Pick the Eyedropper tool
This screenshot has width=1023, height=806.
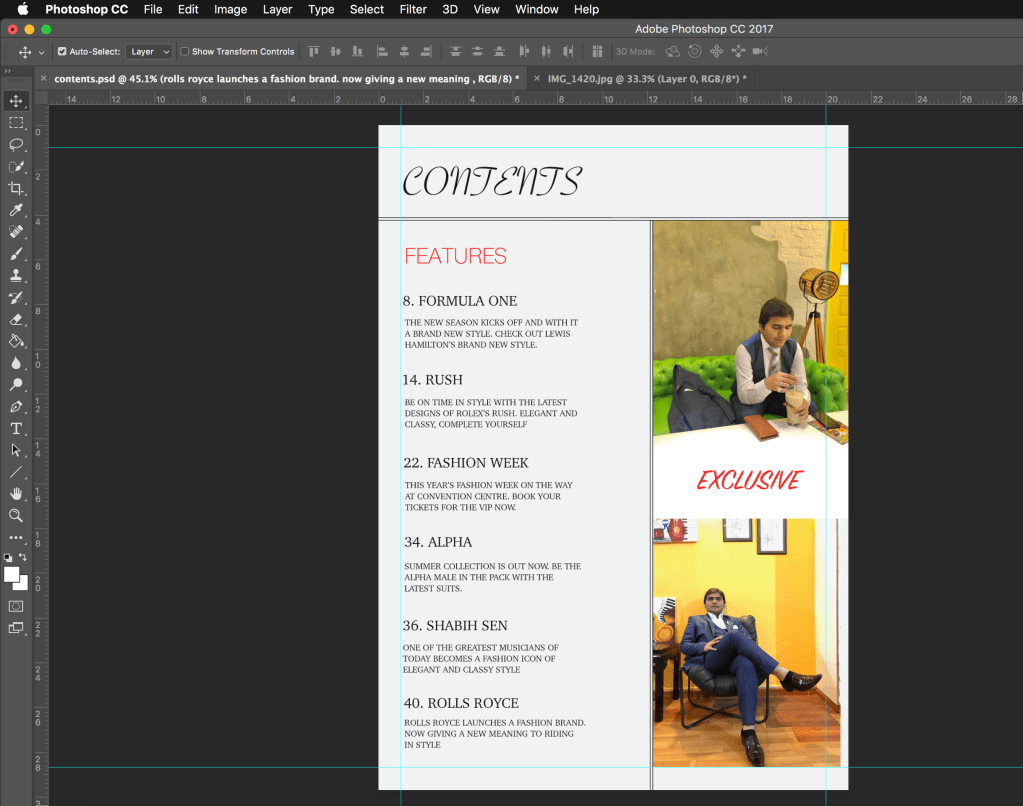tap(16, 210)
